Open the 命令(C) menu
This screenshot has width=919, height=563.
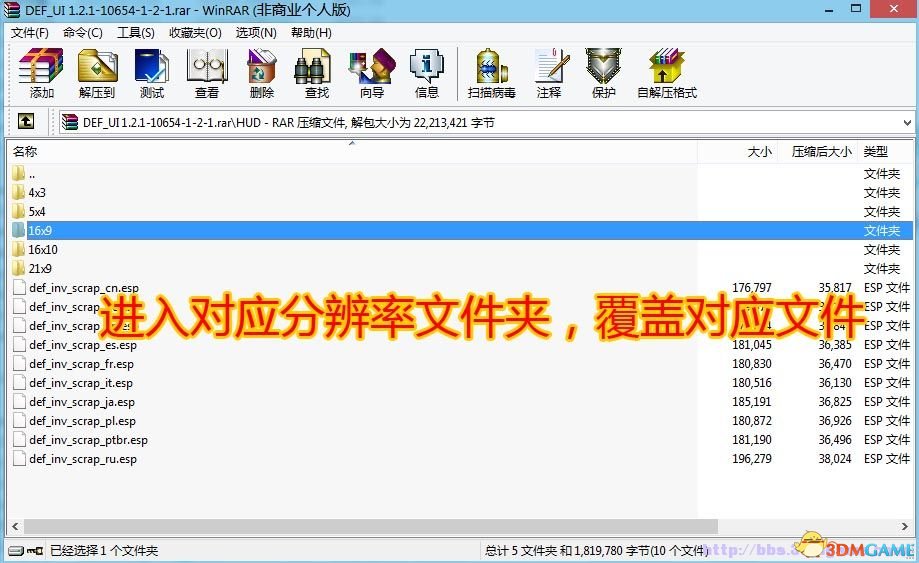(x=83, y=33)
